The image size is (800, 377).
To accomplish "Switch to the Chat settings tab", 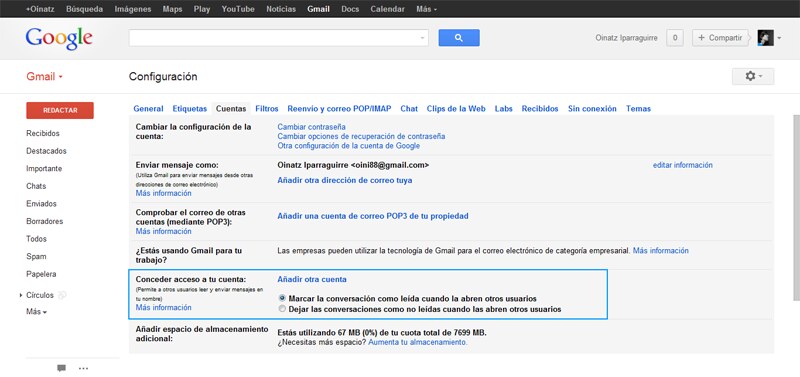I will point(409,109).
